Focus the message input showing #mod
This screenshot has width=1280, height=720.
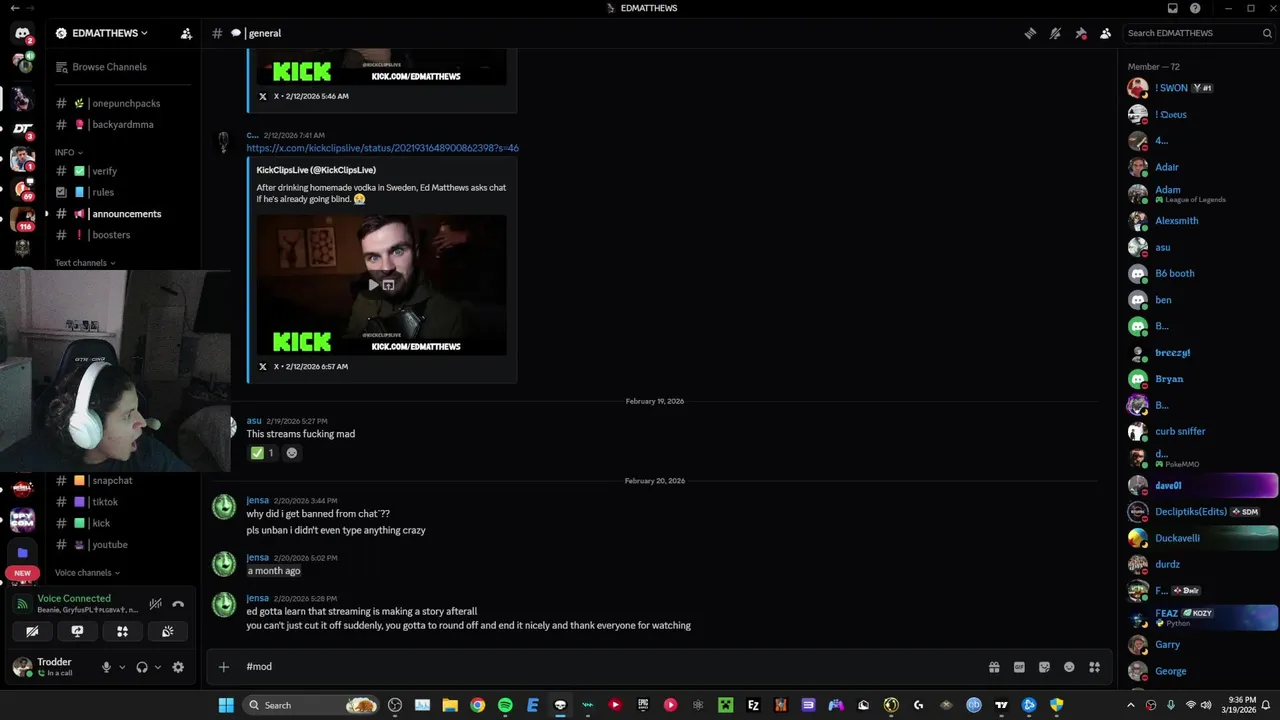pyautogui.click(x=610, y=667)
